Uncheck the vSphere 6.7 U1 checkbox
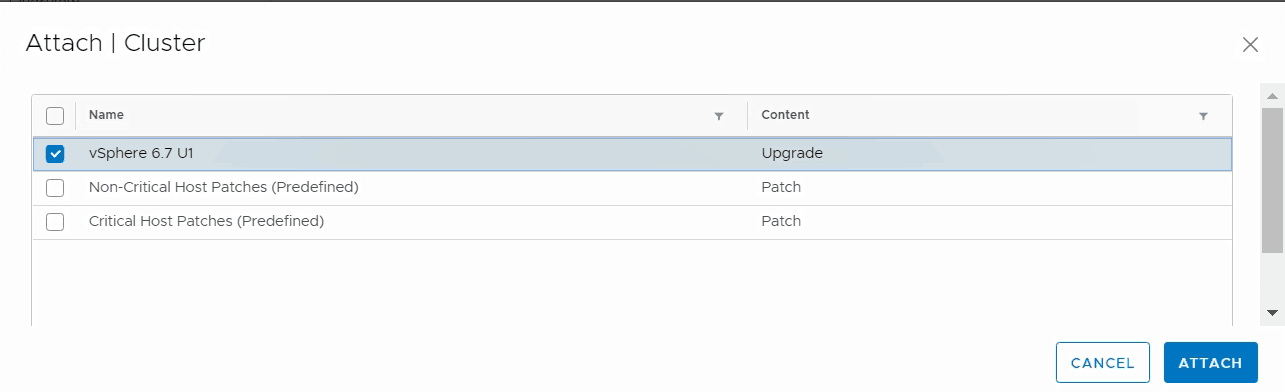 pos(55,154)
